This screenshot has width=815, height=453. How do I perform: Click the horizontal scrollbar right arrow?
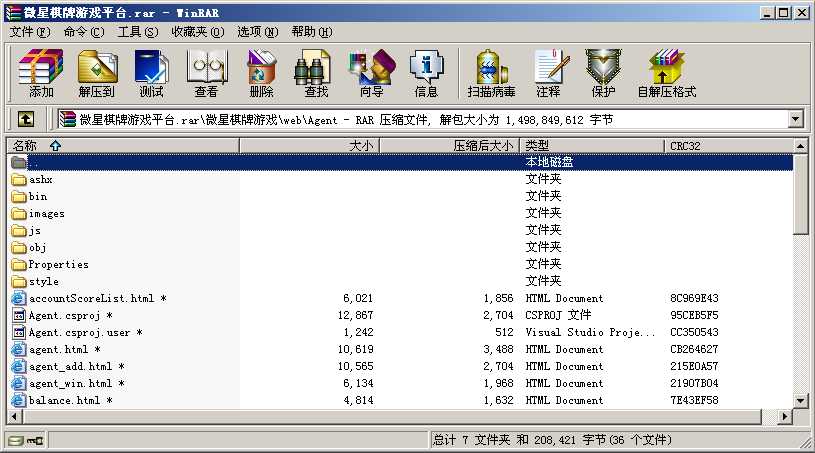tap(785, 416)
